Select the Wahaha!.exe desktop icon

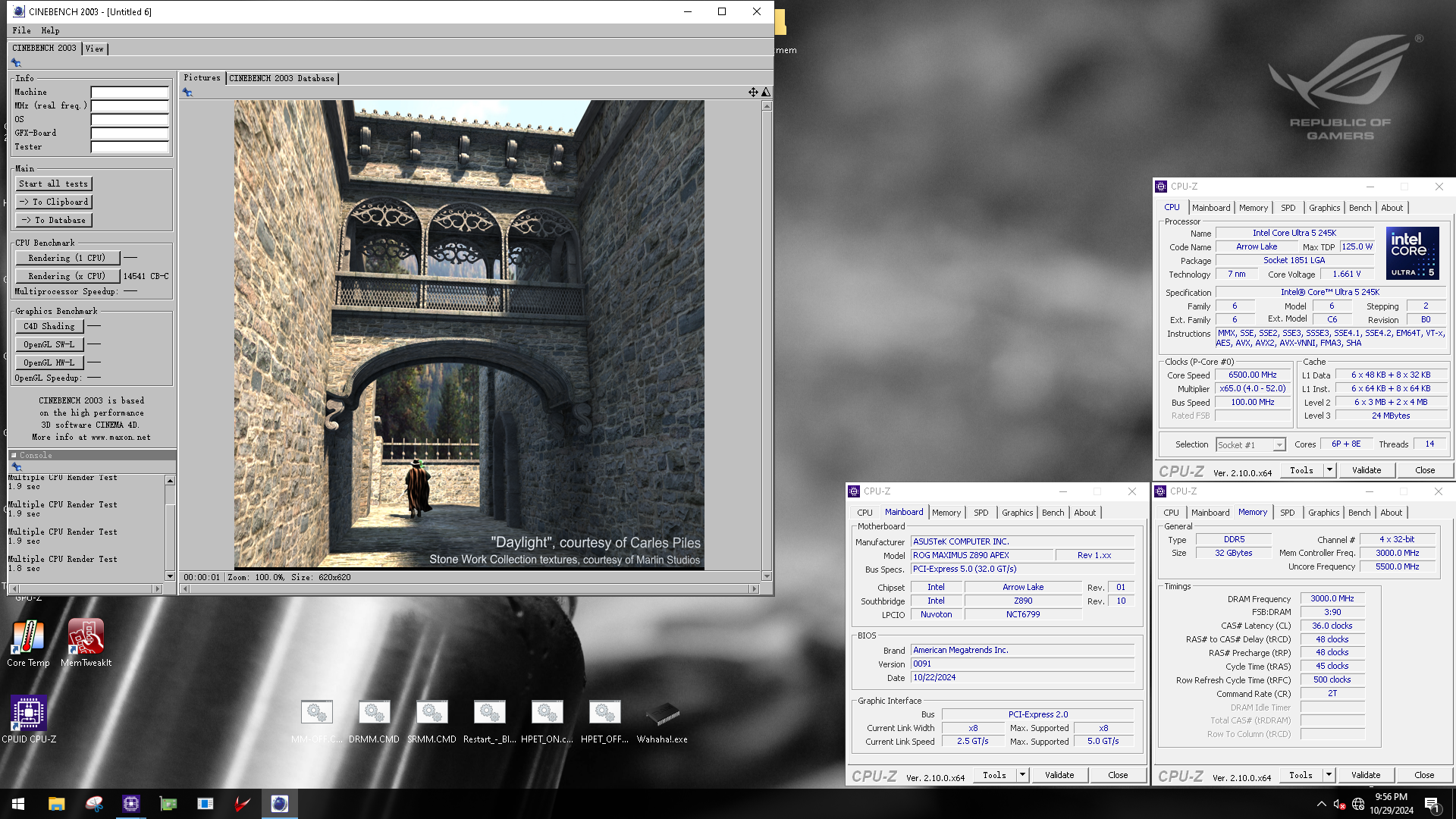click(x=662, y=721)
